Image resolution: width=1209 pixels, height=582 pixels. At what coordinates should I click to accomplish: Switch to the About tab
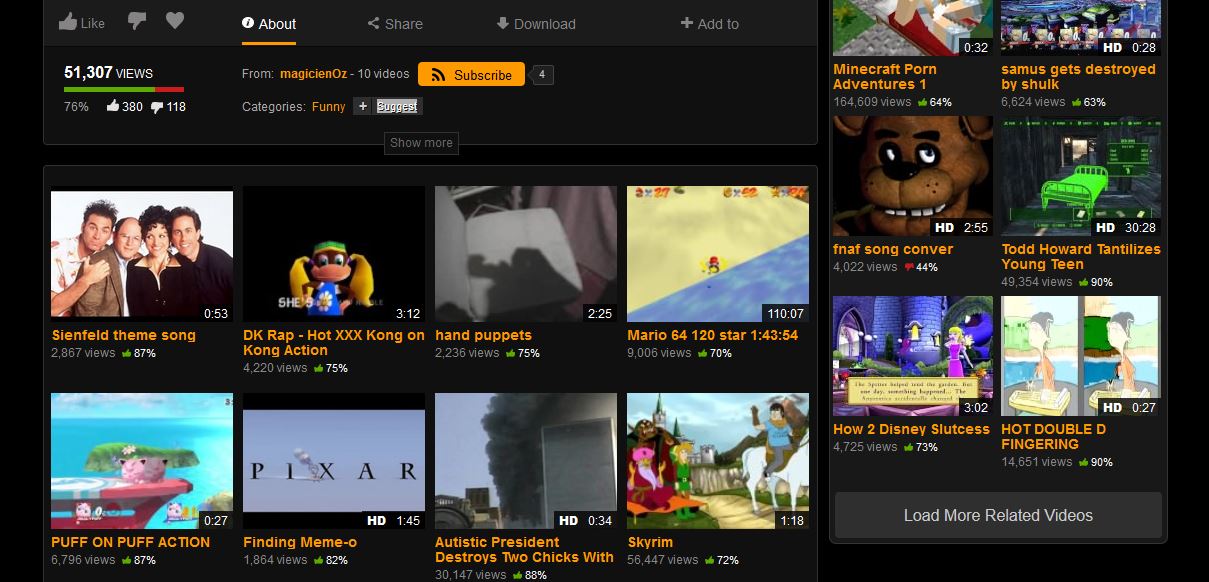(269, 24)
